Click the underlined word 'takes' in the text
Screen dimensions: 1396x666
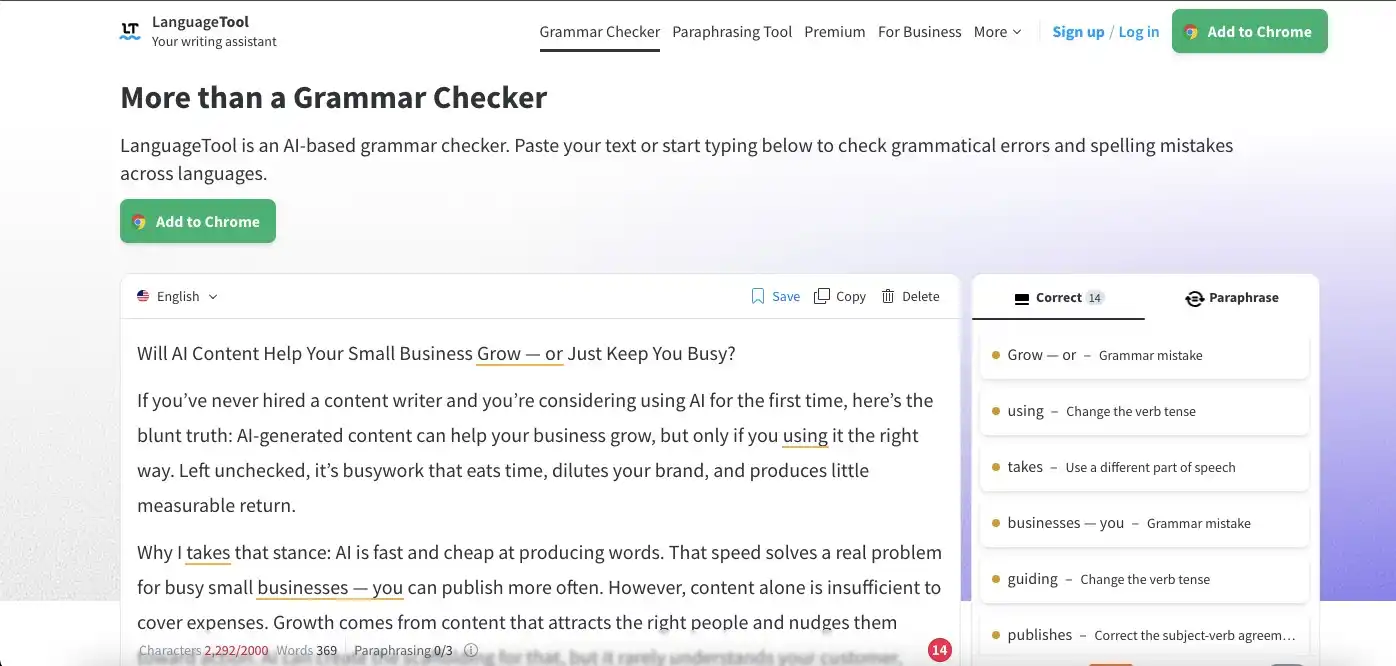point(208,553)
